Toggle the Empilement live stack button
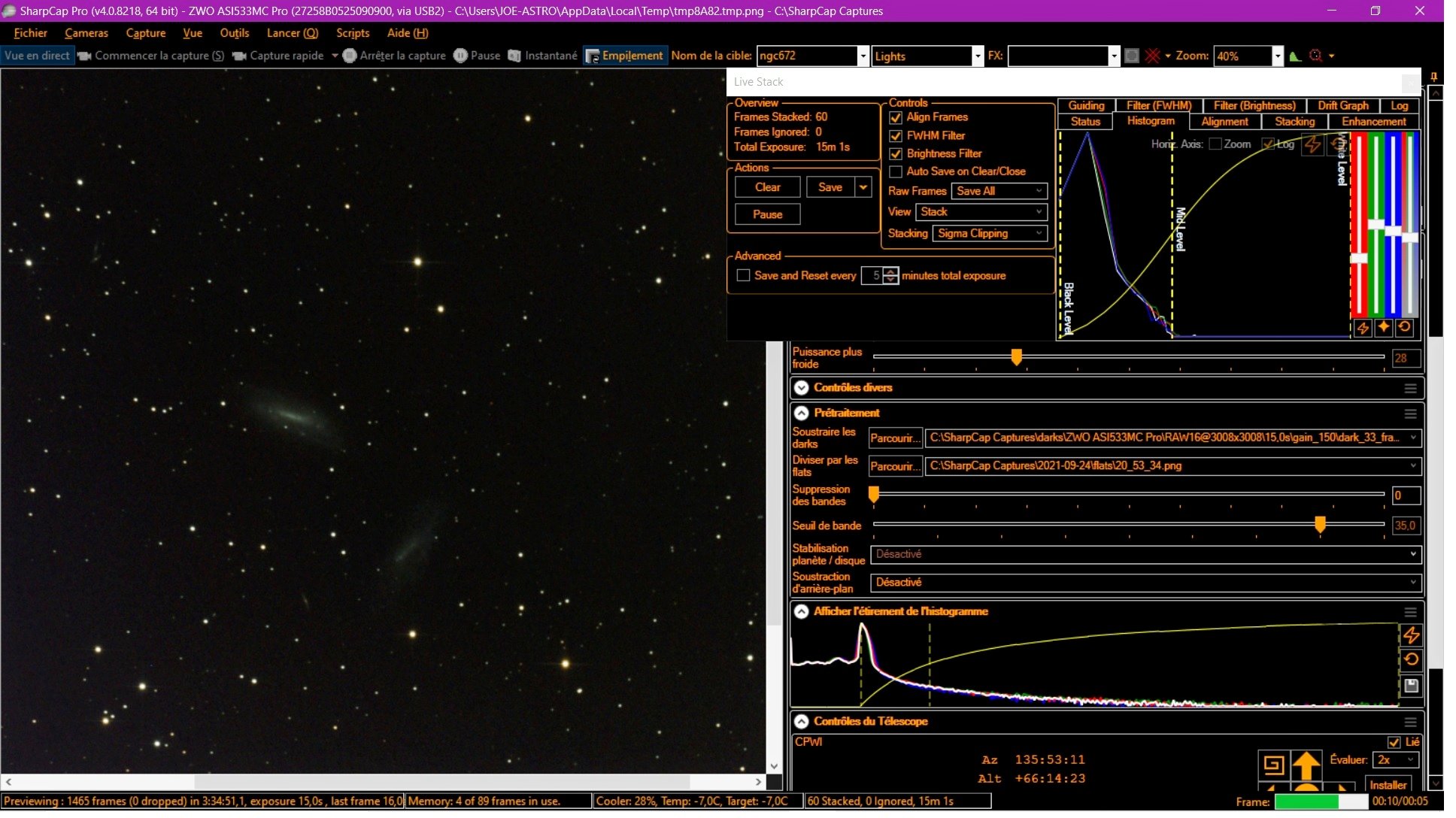Image resolution: width=1456 pixels, height=818 pixels. (x=625, y=56)
